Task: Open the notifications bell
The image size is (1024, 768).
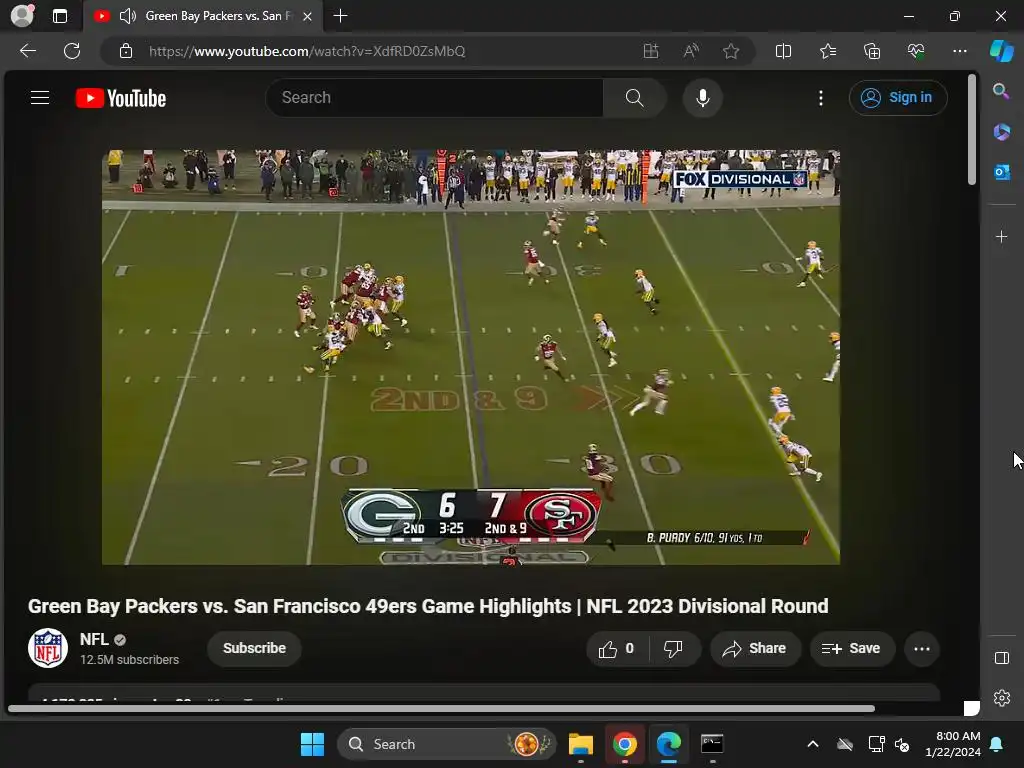Action: coord(997,744)
